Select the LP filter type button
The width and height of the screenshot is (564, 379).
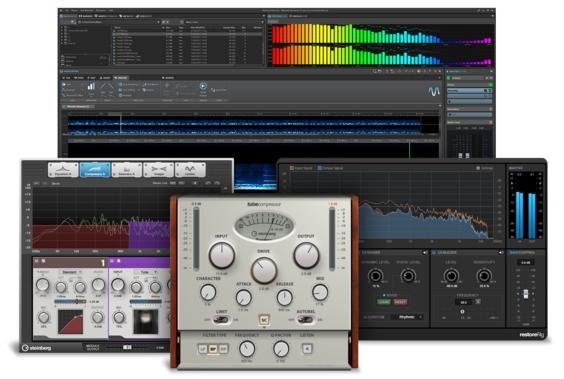[203, 349]
